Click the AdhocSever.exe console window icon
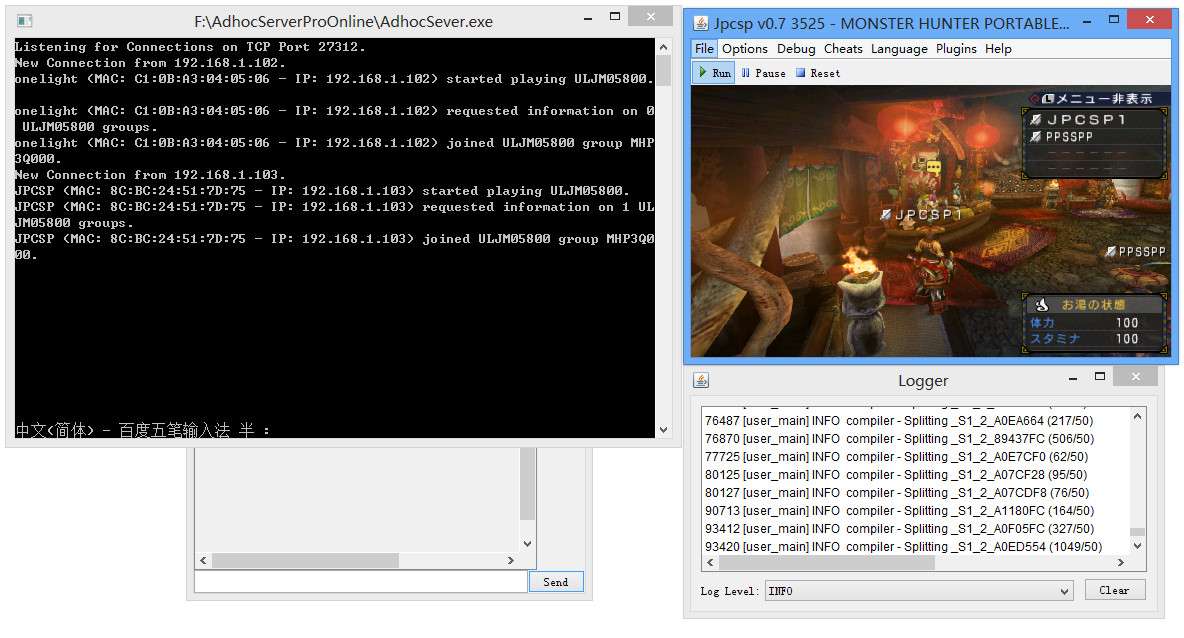 (x=25, y=21)
